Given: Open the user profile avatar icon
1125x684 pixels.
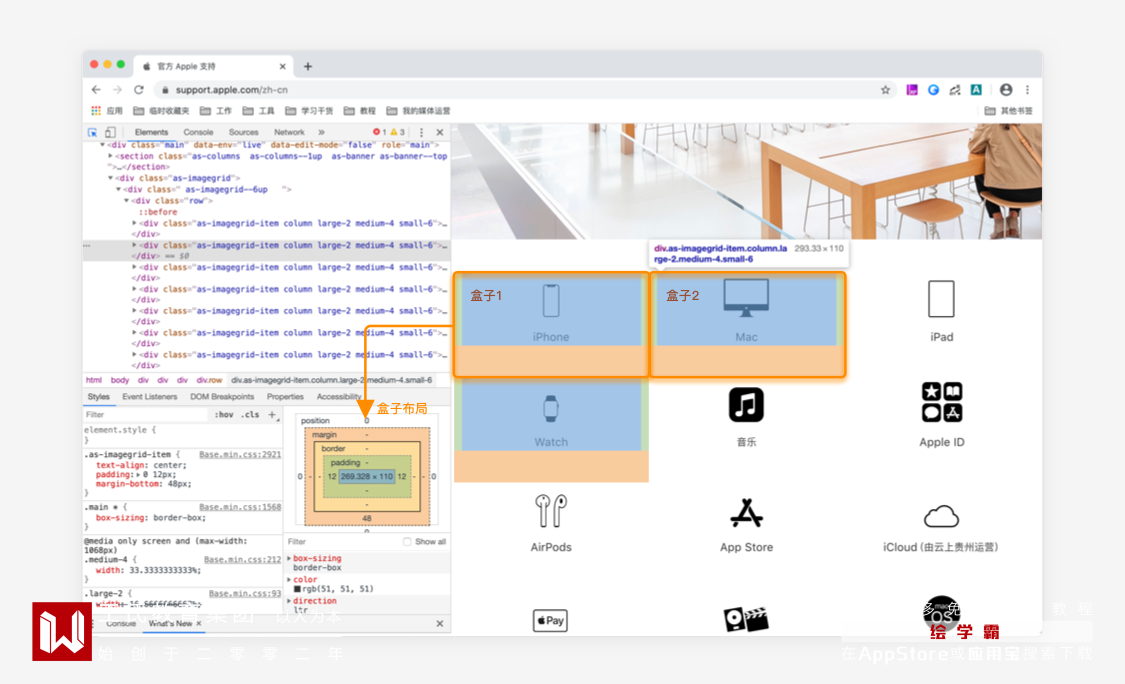Looking at the screenshot, I should point(1006,90).
